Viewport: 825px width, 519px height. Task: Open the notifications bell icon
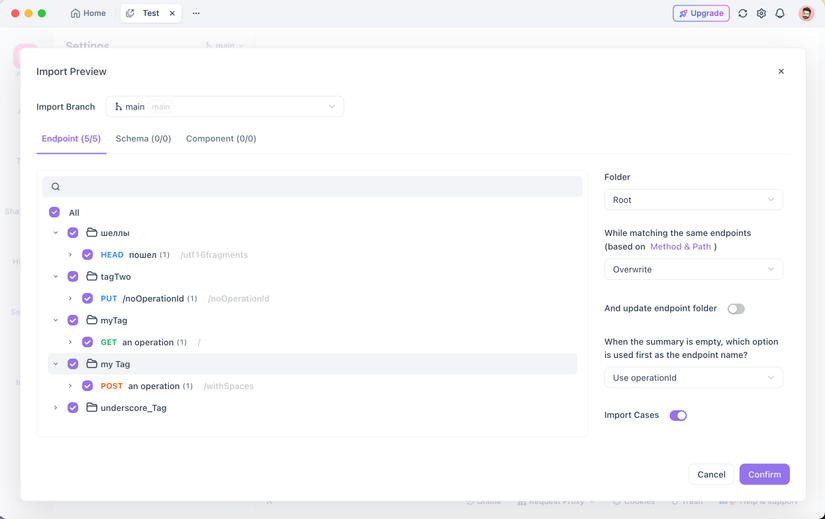pos(780,14)
